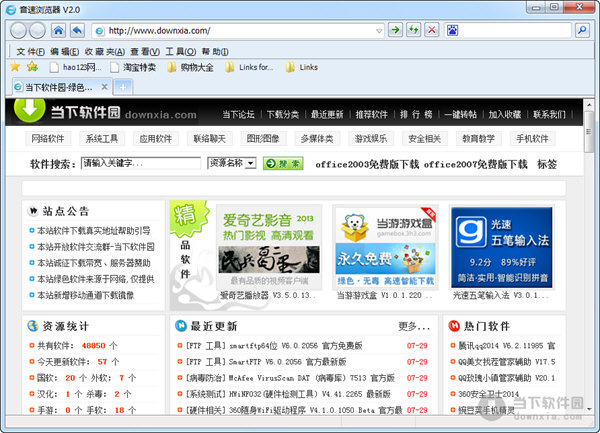The height and width of the screenshot is (433, 600).
Task: Open the 下载分类 nav link
Action: [x=283, y=114]
